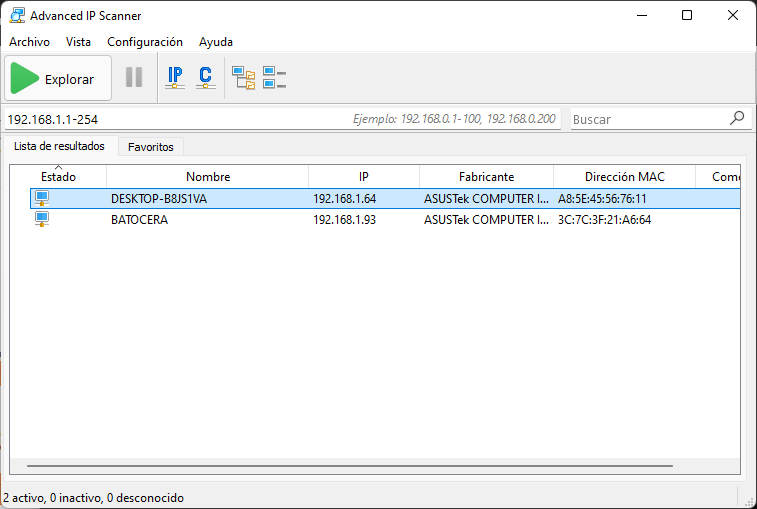Image resolution: width=757 pixels, height=509 pixels.
Task: Click Fabricante cell in BATOCERA row
Action: pyautogui.click(x=486, y=220)
